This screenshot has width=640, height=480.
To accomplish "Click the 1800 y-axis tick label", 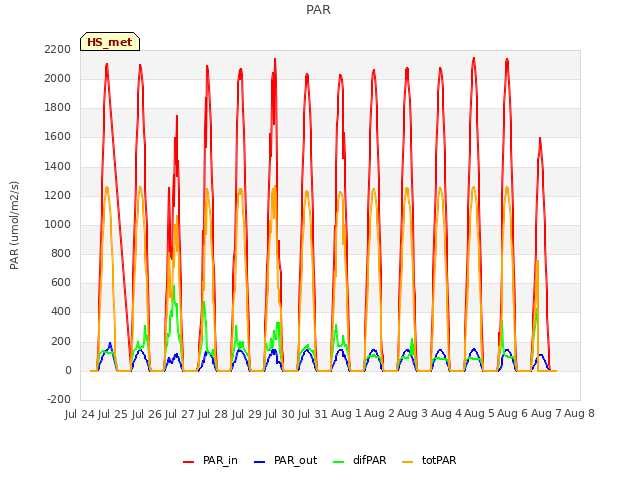I will coord(58,108).
